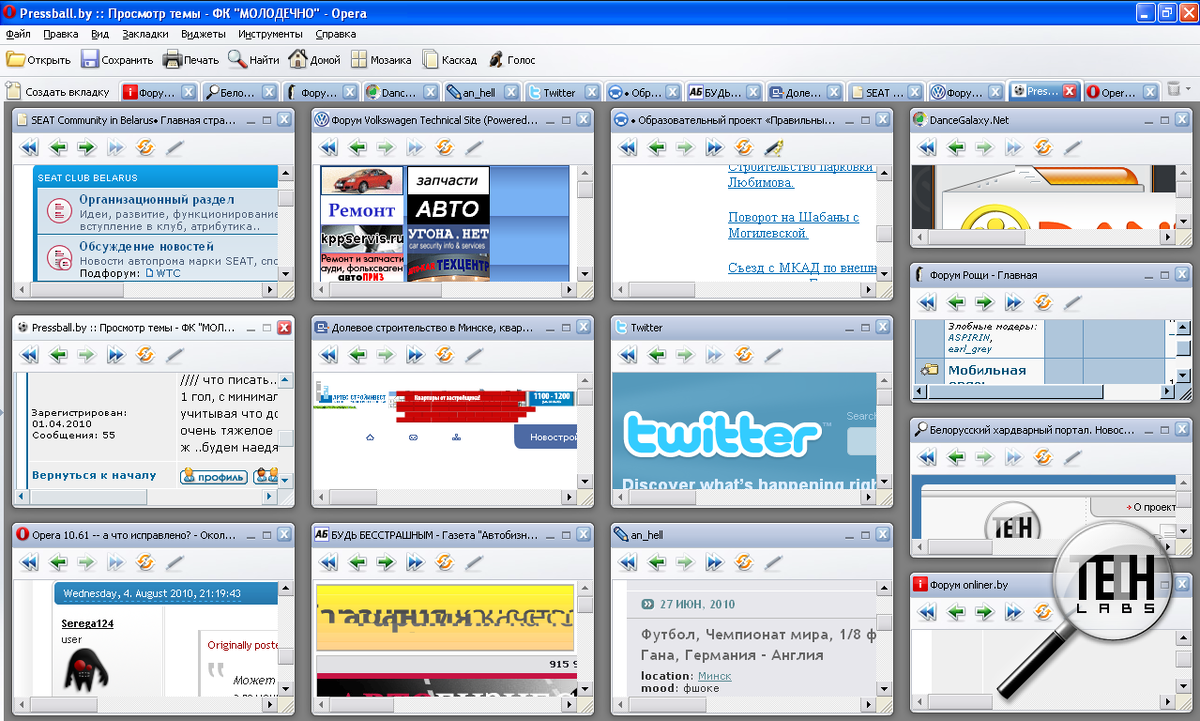Click fast forward in Образовательный проект window
This screenshot has width=1200, height=721.
pos(714,147)
